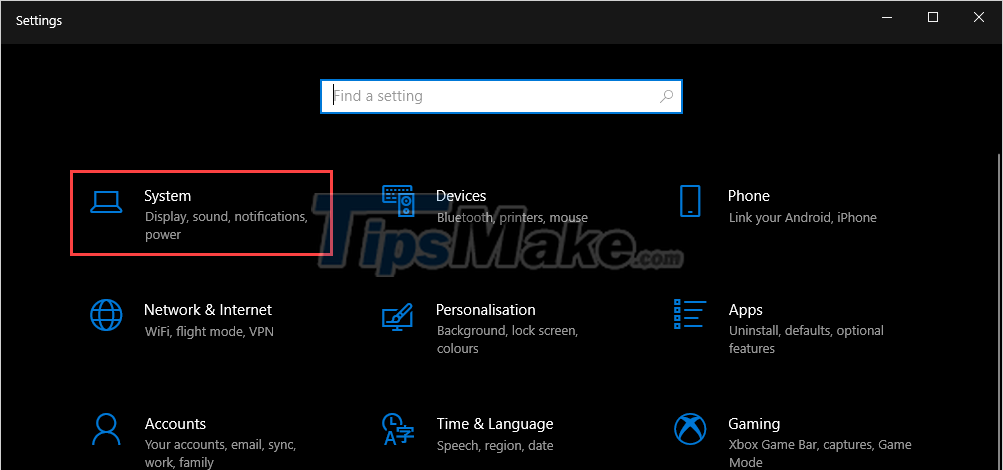Close the Settings window
The width and height of the screenshot is (1003, 470).
pyautogui.click(x=979, y=18)
